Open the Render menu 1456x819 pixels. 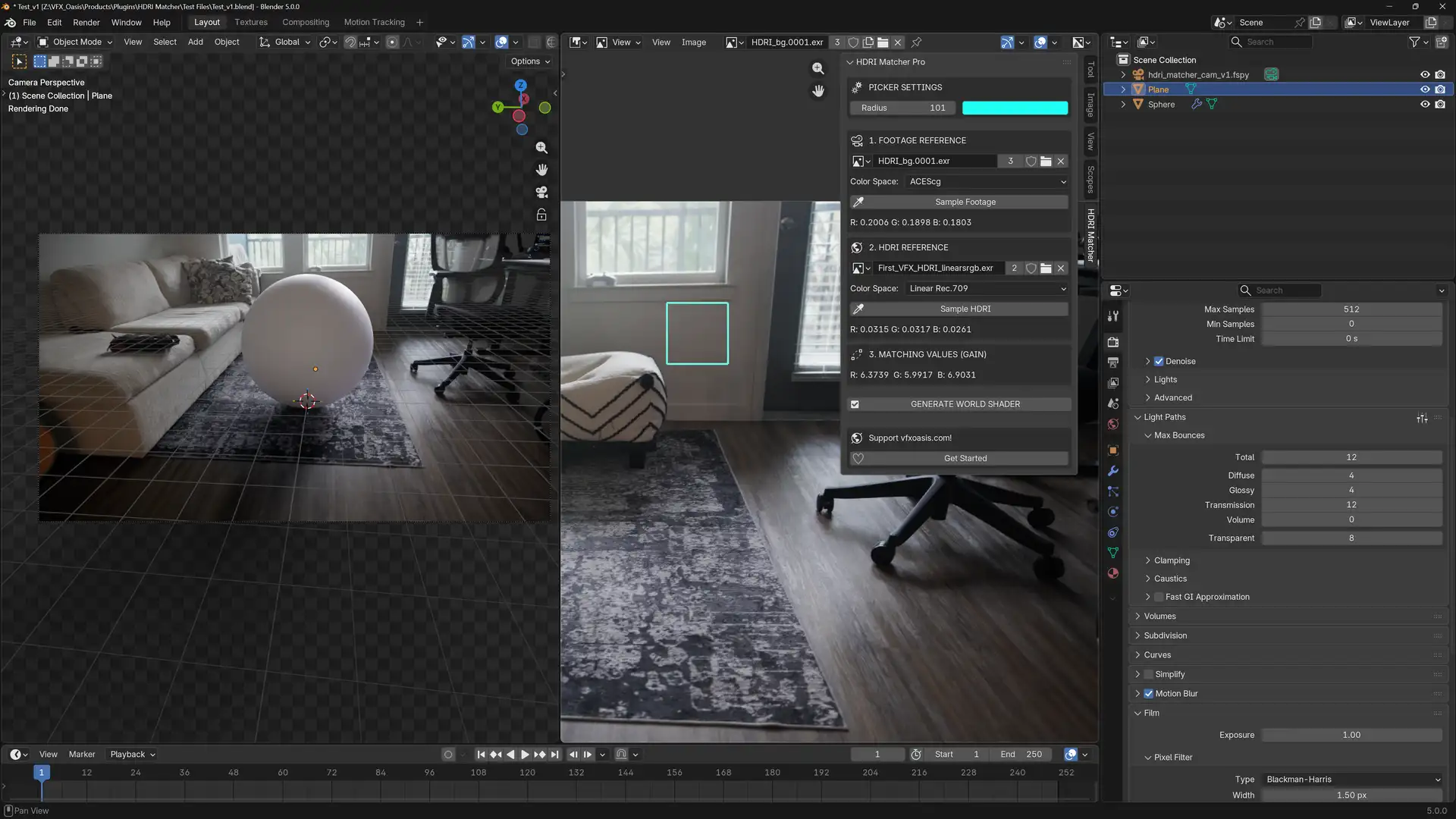[86, 22]
